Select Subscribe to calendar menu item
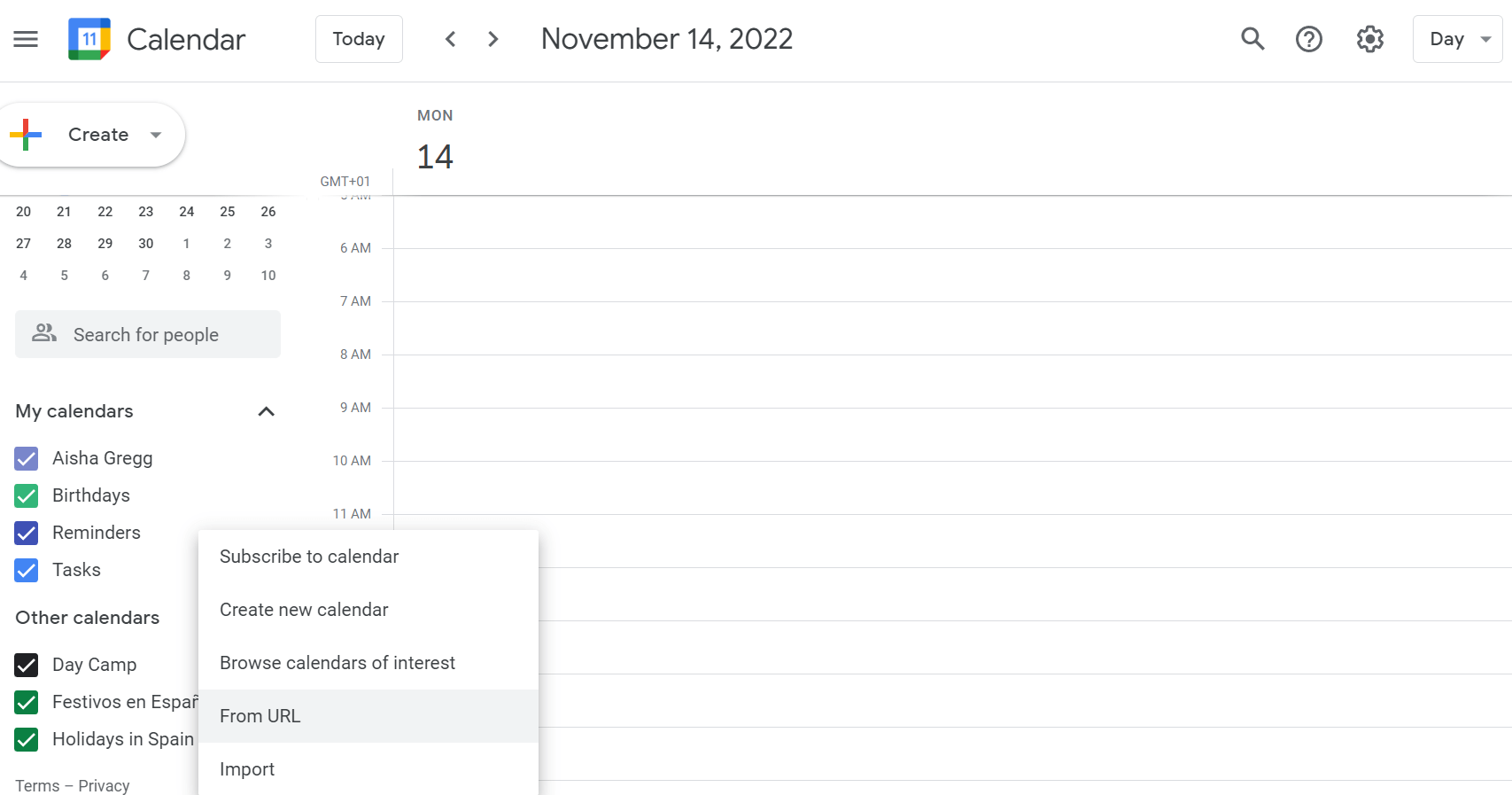Image resolution: width=1512 pixels, height=795 pixels. click(309, 557)
